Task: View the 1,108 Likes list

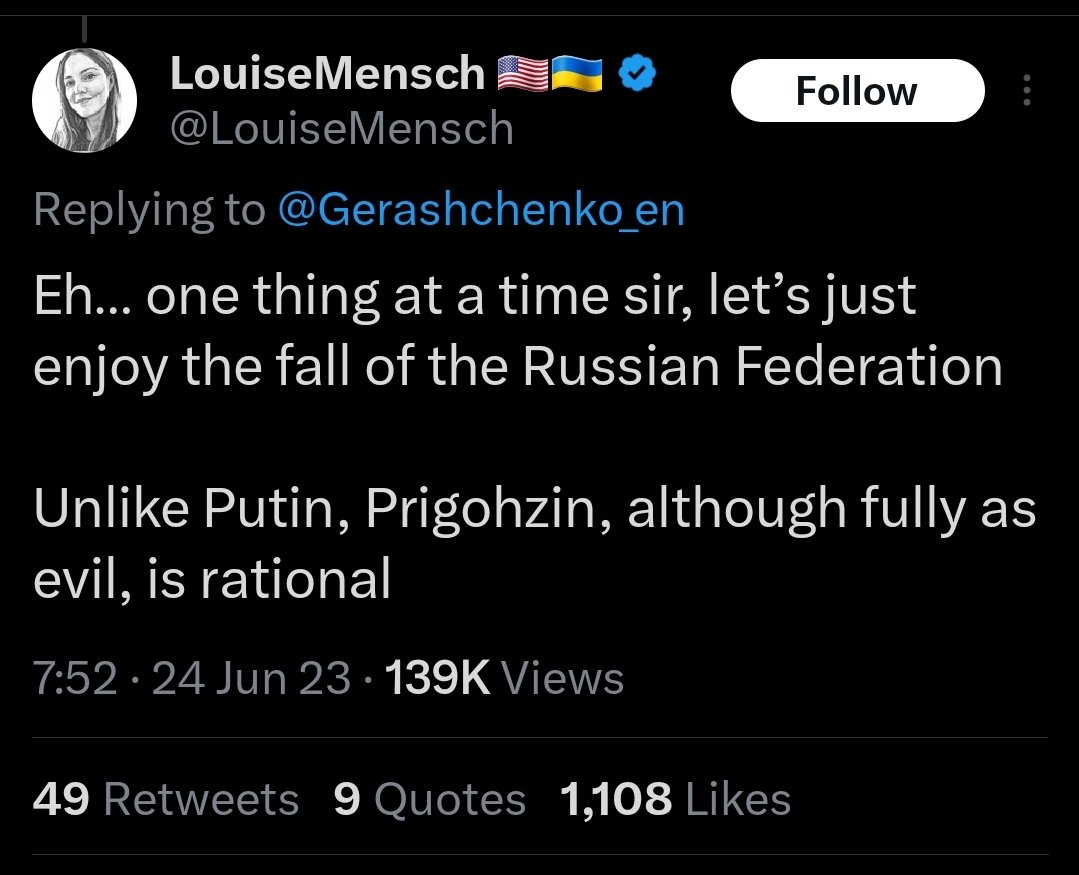Action: tap(675, 800)
